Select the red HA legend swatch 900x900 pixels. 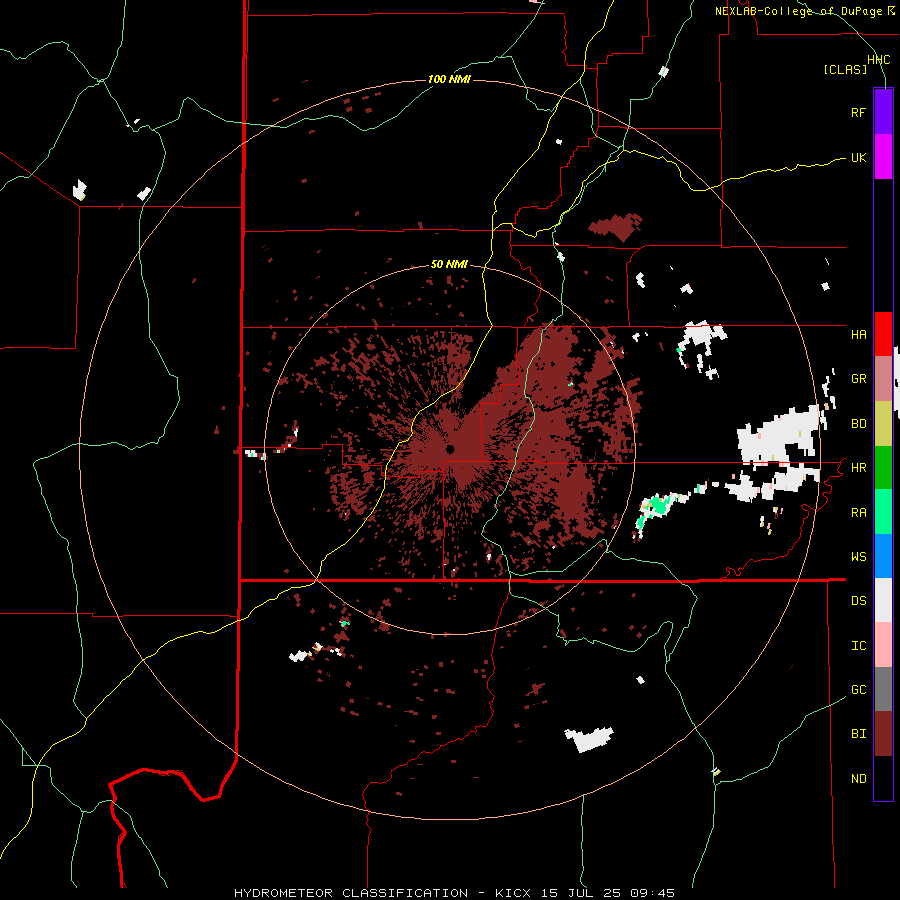(883, 334)
